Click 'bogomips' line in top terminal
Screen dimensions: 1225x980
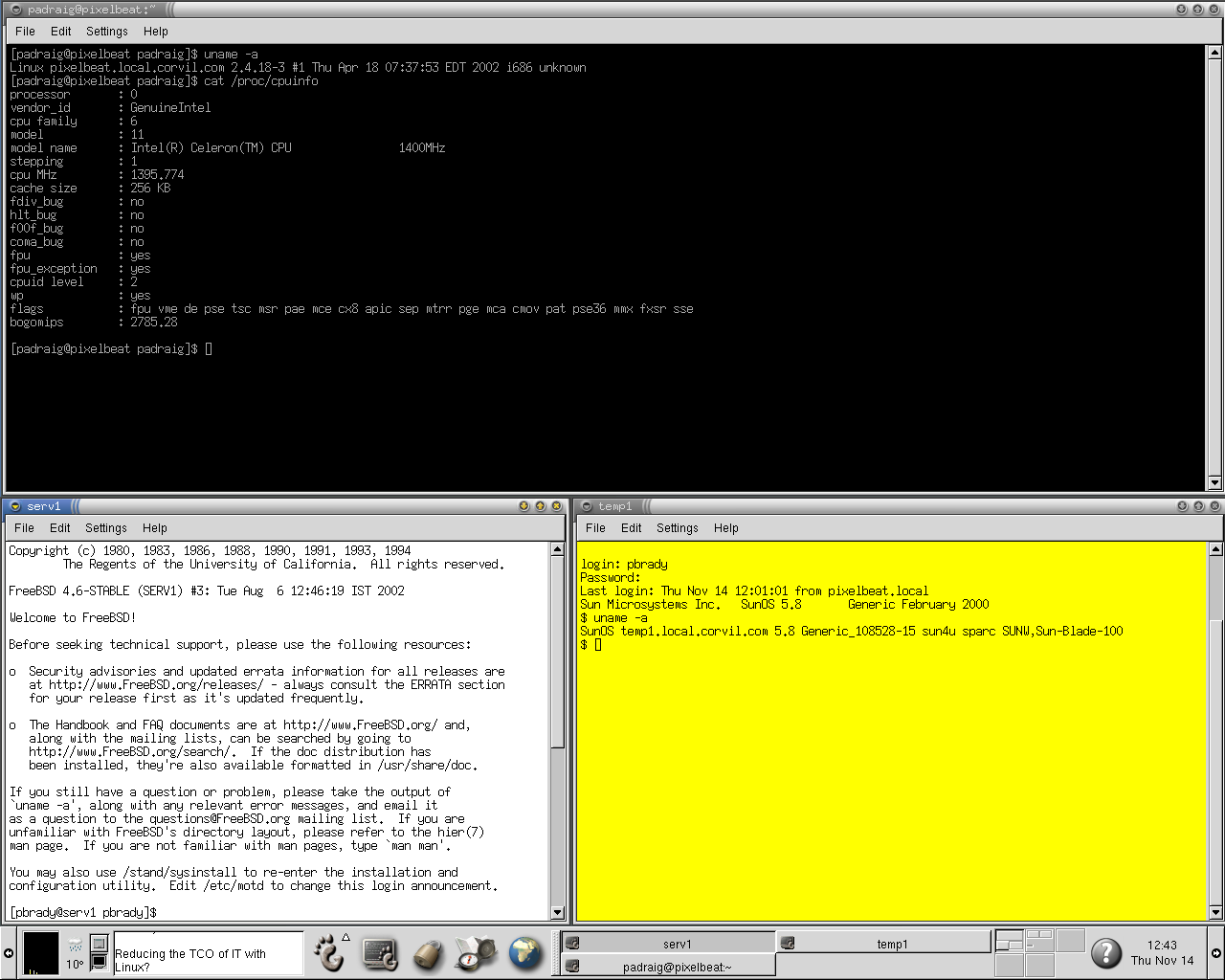[94, 323]
